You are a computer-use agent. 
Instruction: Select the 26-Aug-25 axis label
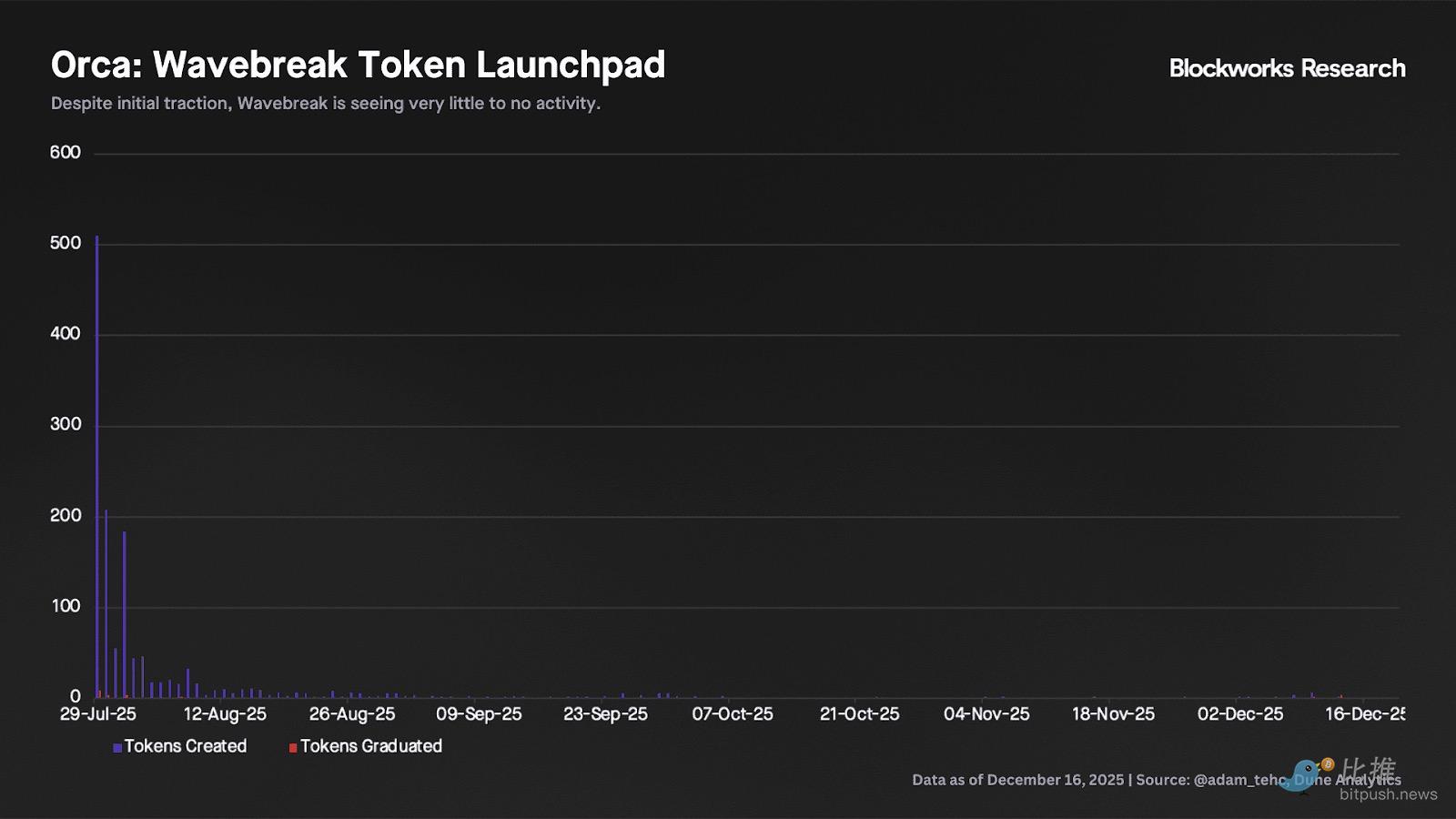[x=352, y=714]
